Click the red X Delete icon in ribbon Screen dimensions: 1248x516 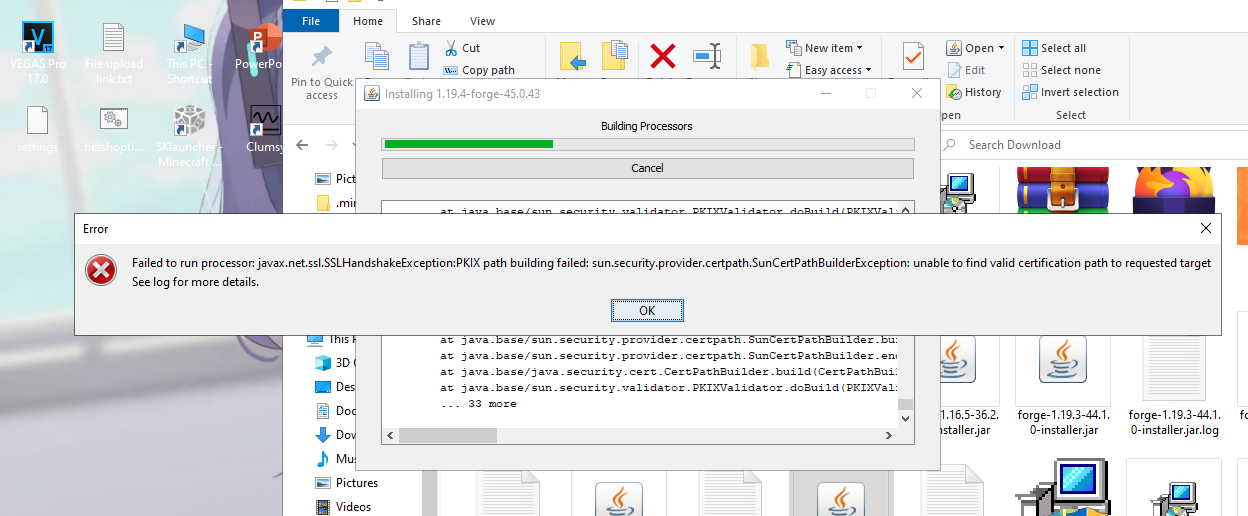click(x=662, y=56)
